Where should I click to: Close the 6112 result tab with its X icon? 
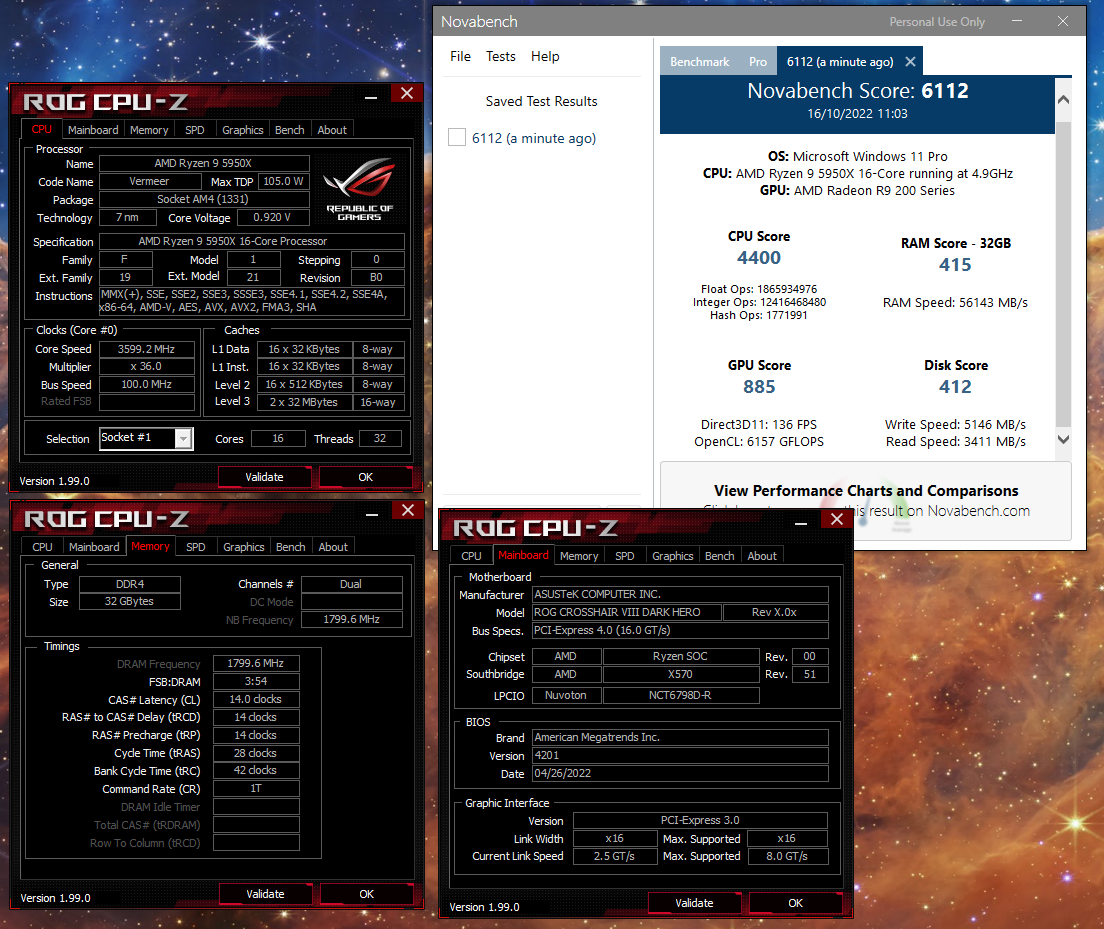[x=910, y=62]
